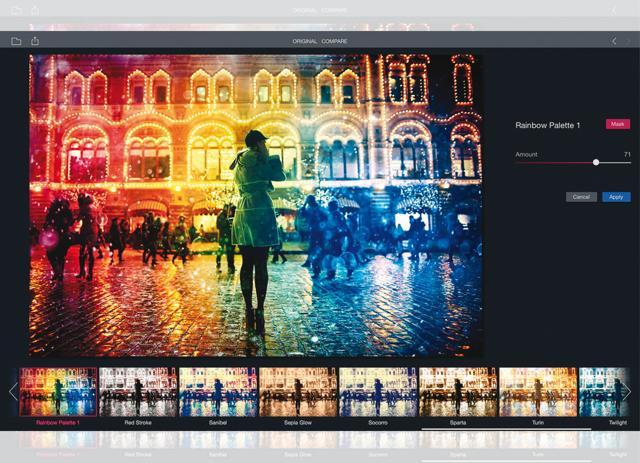Select the Sepia Glow preset thumbnail
This screenshot has width=640, height=463.
point(298,392)
